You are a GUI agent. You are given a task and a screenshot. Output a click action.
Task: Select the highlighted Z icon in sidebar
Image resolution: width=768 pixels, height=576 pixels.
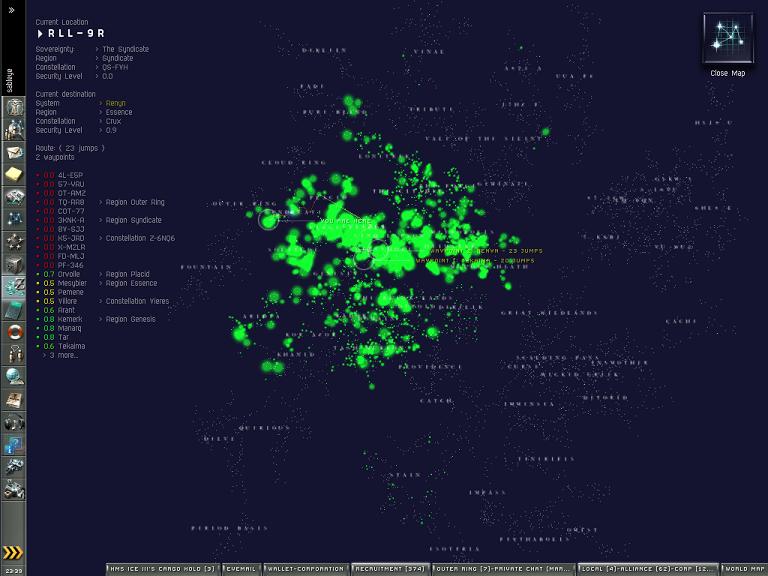[14, 287]
